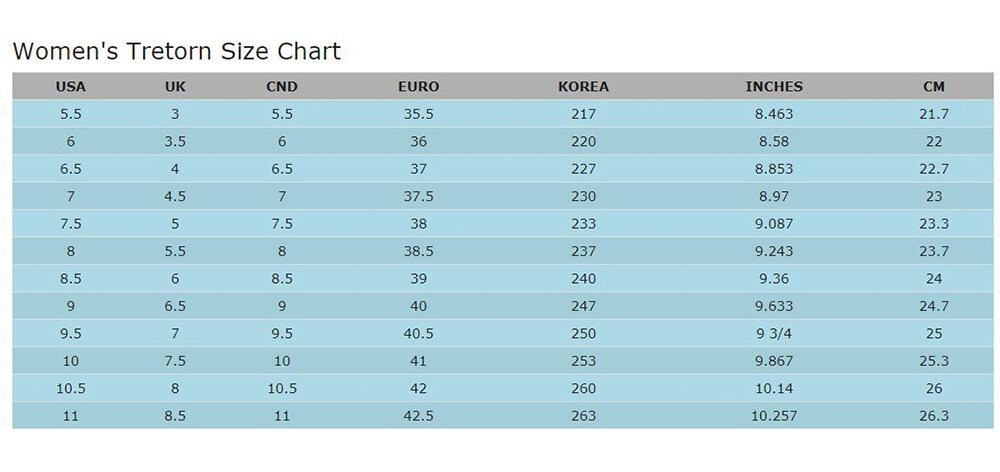Select the 8.853 inches cell

pyautogui.click(x=774, y=169)
